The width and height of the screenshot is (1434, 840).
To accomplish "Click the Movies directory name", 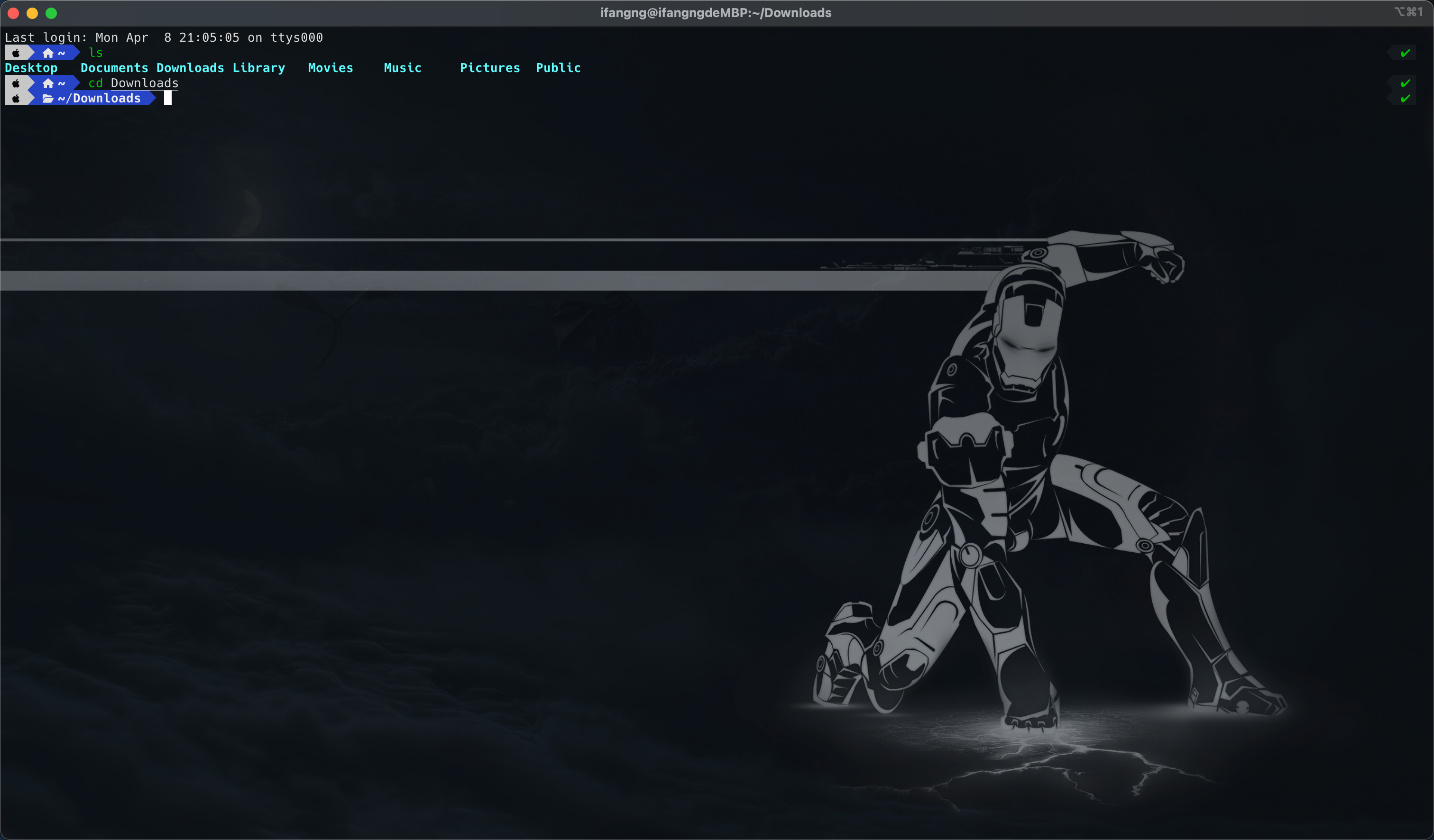I will click(331, 68).
